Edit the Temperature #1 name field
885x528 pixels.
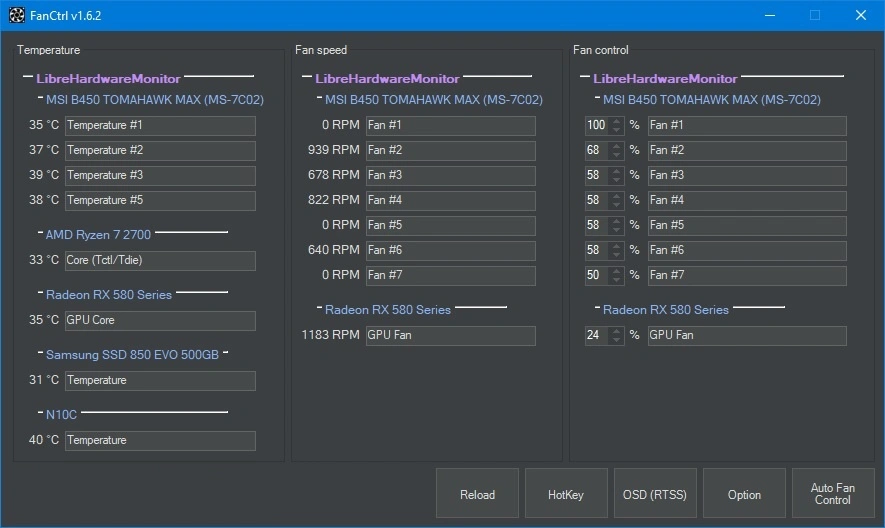click(160, 125)
